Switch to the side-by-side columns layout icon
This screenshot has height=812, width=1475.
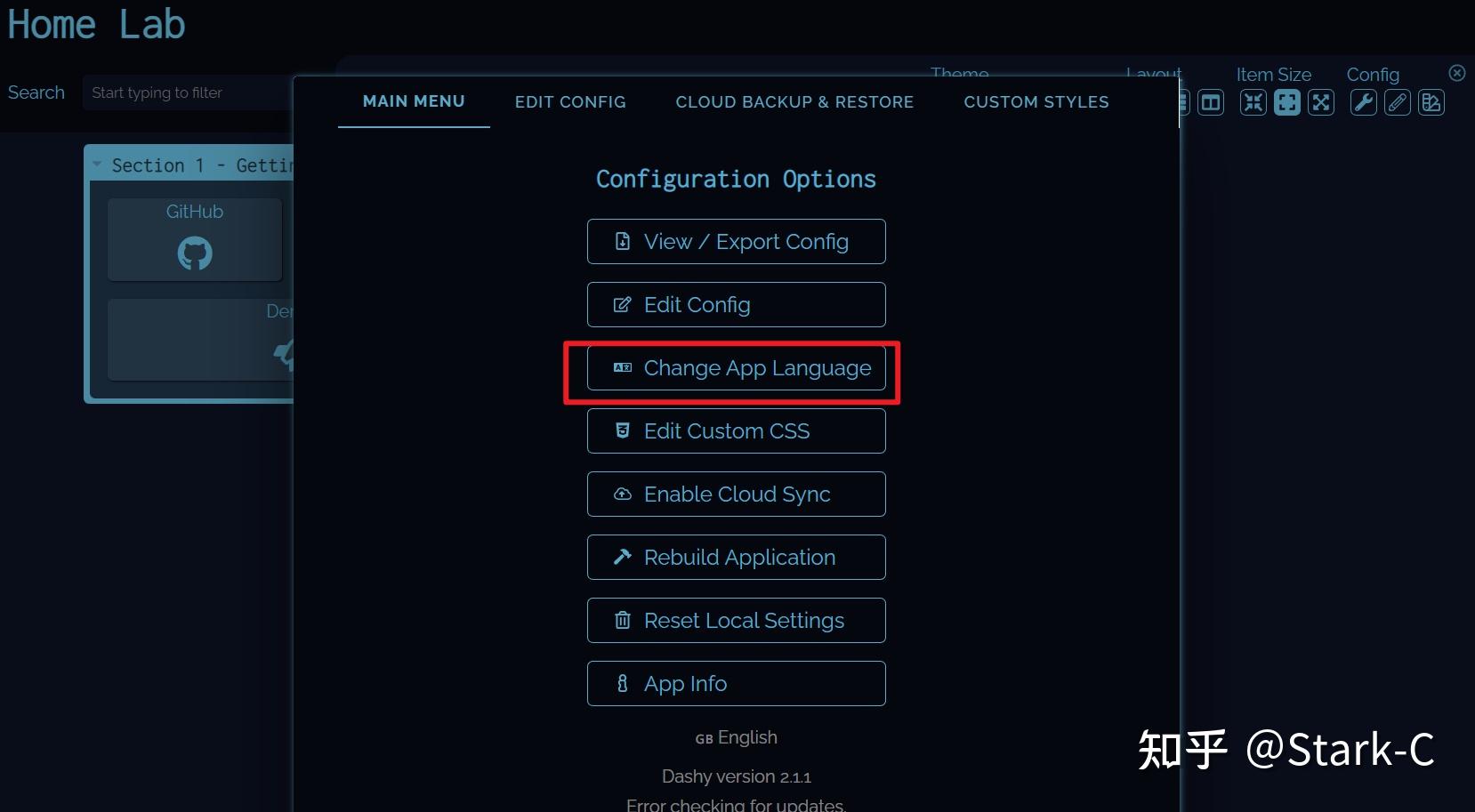(x=1211, y=103)
